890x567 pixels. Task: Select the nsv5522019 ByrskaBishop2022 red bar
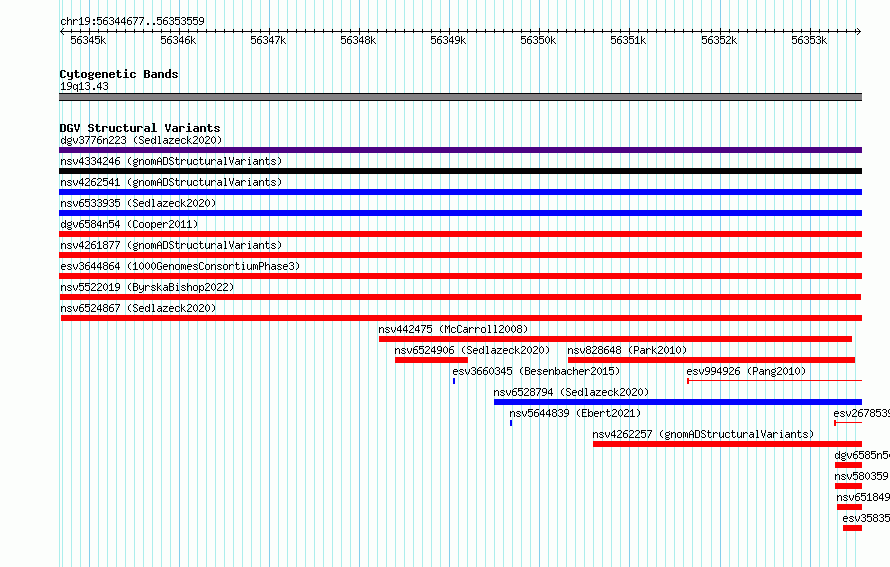[x=460, y=297]
